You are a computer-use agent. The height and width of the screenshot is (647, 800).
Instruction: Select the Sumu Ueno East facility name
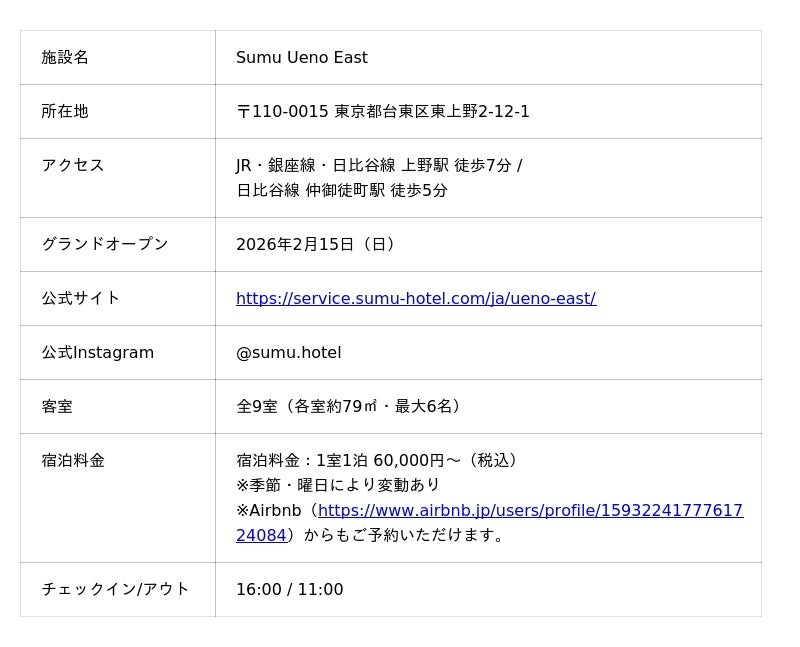(301, 58)
